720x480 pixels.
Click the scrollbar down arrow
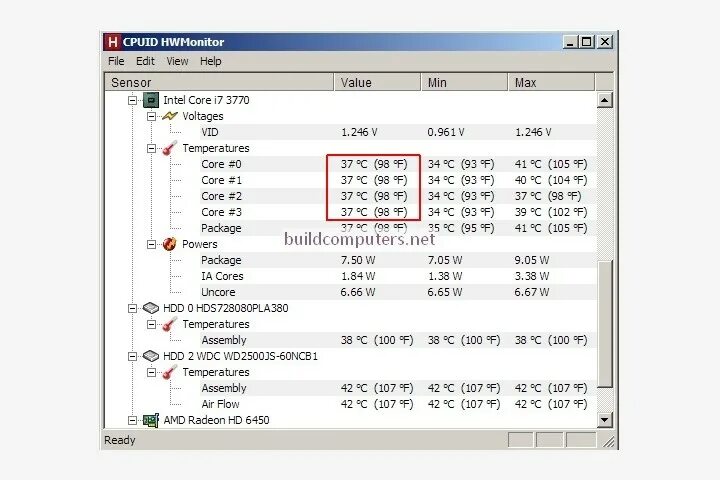pos(605,419)
